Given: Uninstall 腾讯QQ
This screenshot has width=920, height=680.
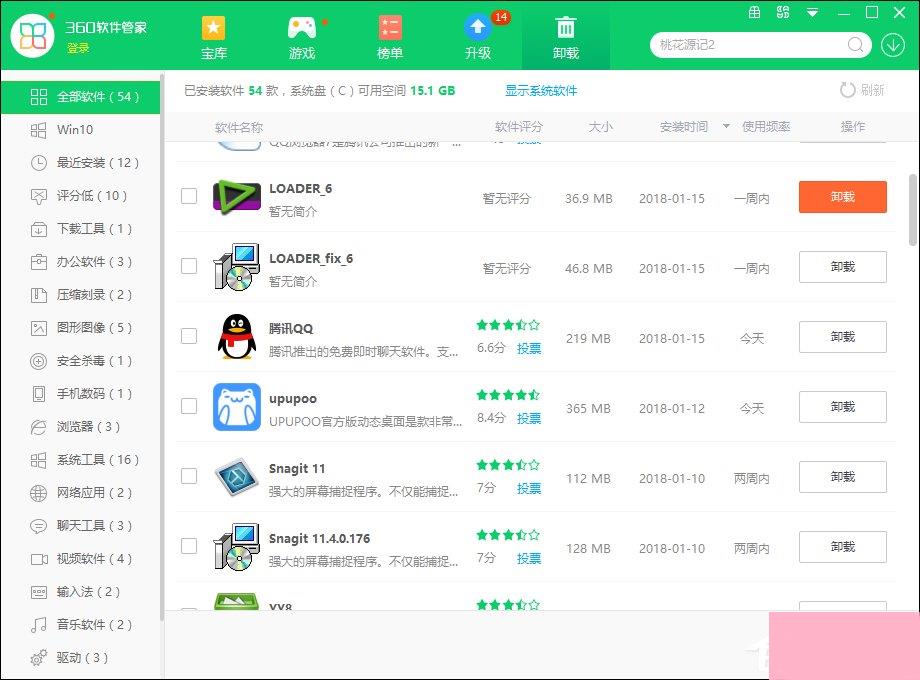Looking at the screenshot, I should (x=843, y=337).
